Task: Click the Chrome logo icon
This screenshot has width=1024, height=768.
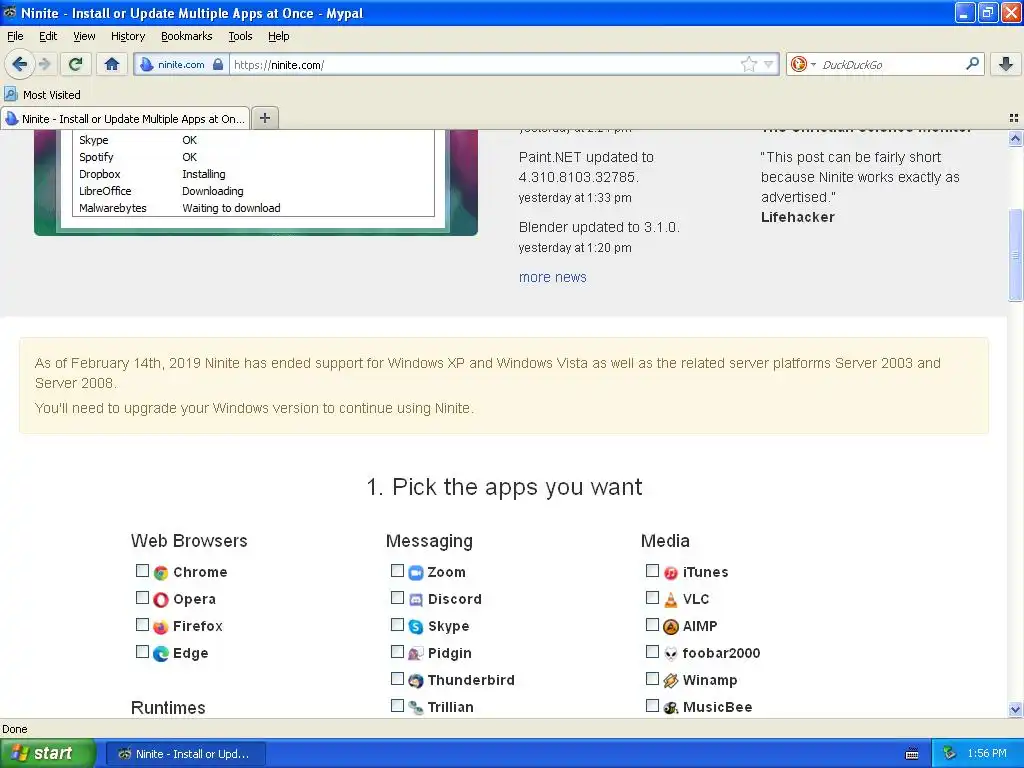Action: click(161, 573)
